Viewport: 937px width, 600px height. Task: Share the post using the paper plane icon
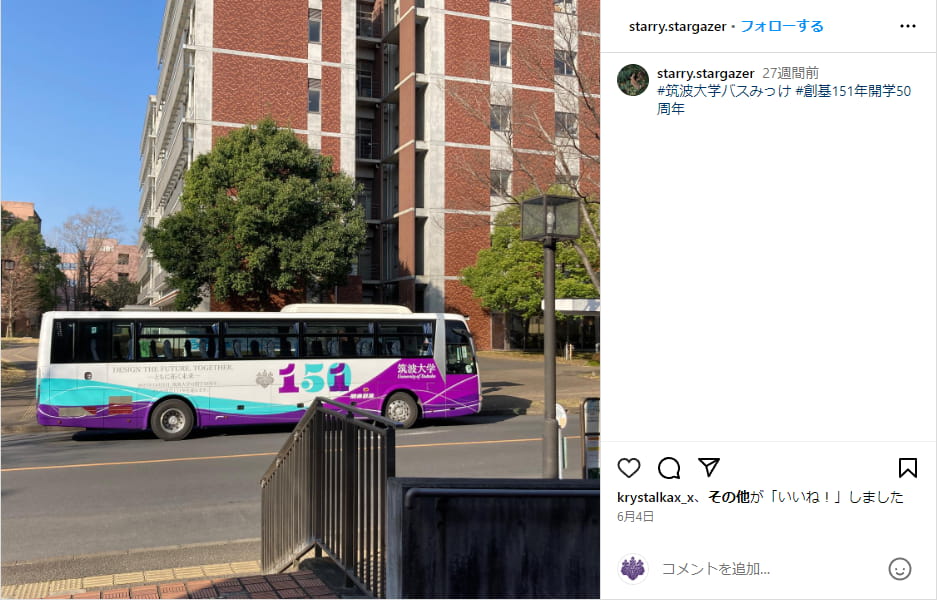[x=709, y=467]
